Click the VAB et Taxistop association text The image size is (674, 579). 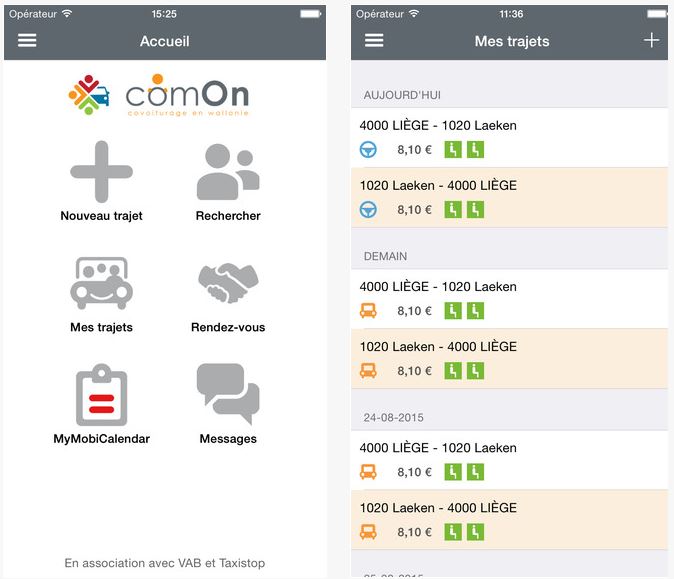165,563
